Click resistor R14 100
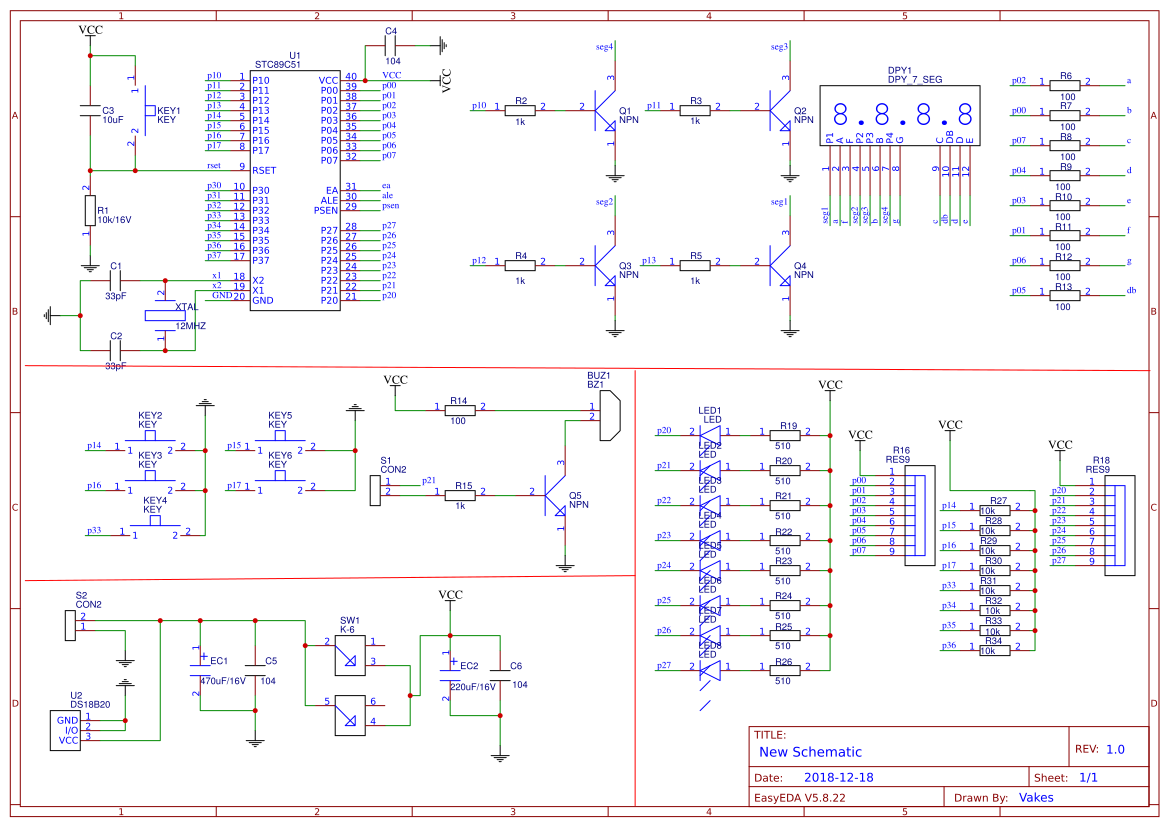1169x827 pixels. coord(459,410)
